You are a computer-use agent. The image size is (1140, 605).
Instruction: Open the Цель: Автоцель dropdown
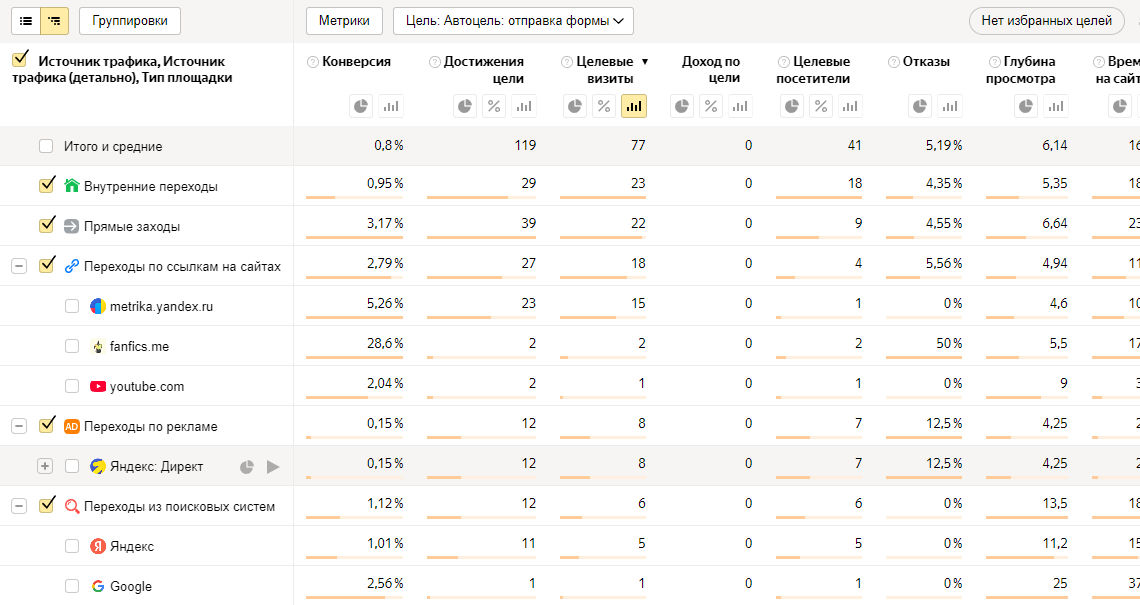pos(513,20)
